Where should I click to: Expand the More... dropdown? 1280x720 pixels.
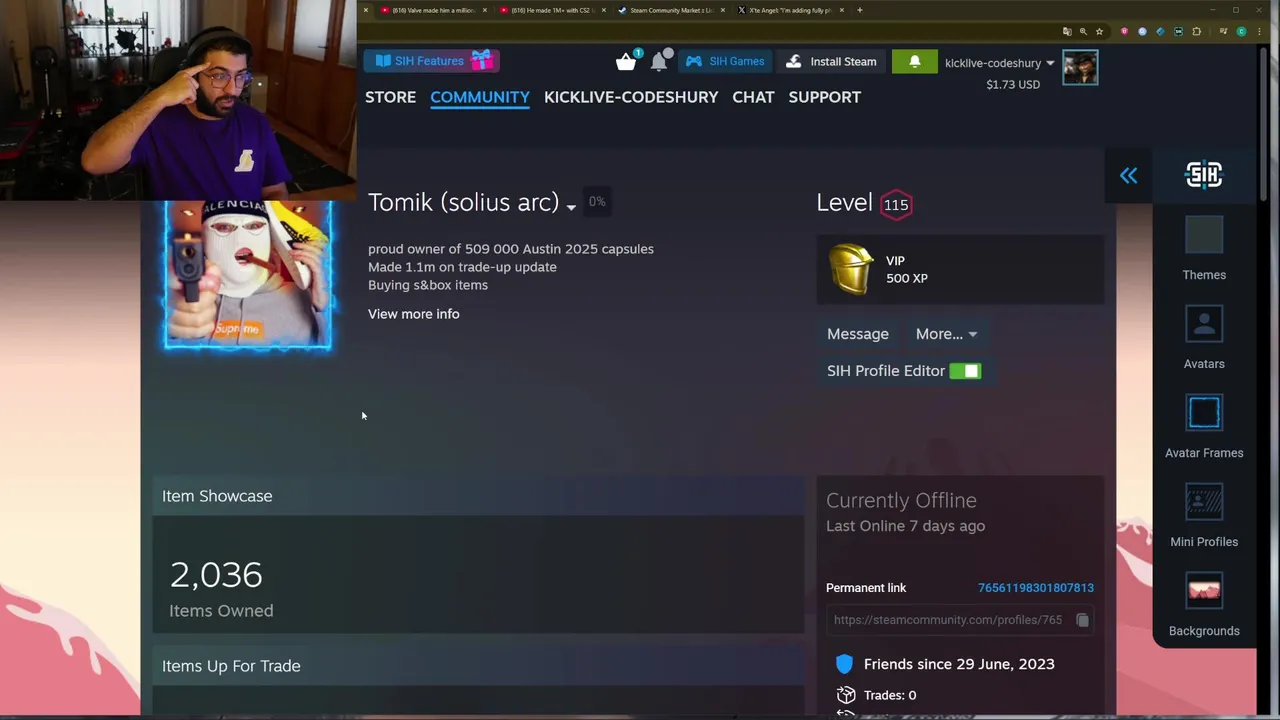[946, 334]
